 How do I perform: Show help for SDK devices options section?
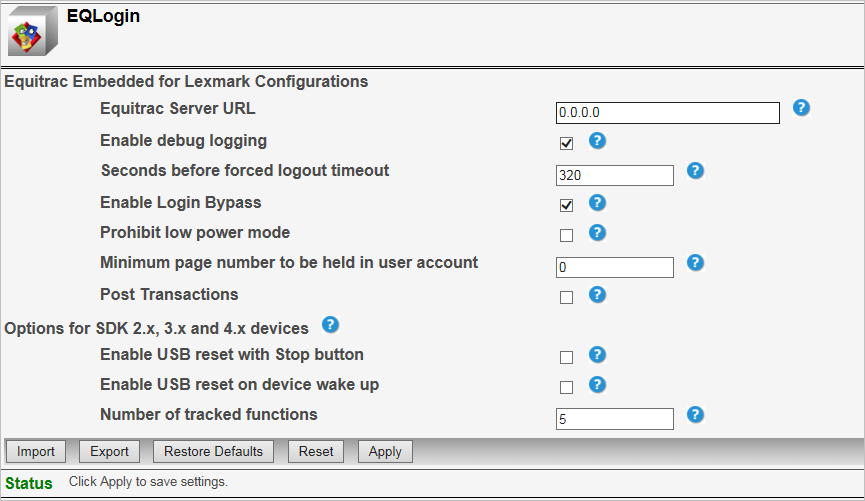[x=330, y=325]
